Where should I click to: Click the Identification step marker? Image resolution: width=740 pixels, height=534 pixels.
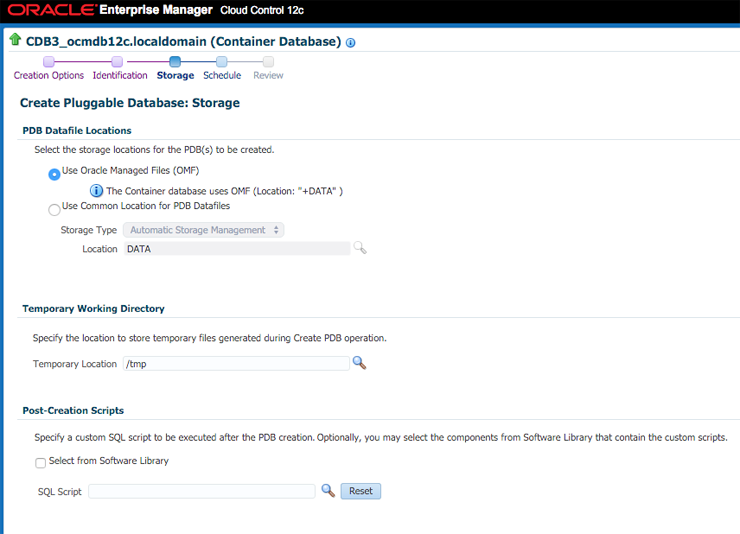pyautogui.click(x=117, y=62)
